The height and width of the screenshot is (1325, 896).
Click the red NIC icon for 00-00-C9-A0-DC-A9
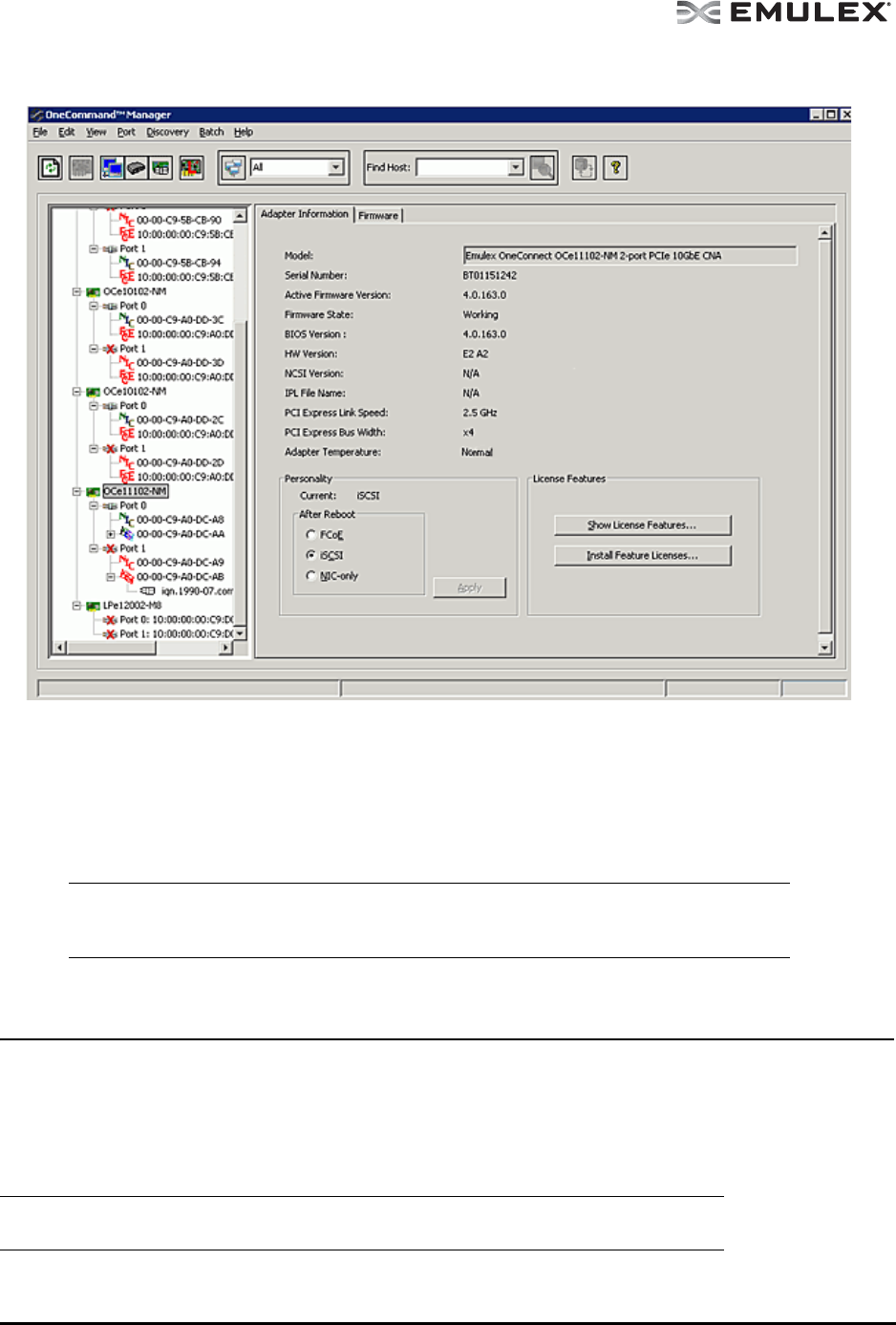pos(126,563)
